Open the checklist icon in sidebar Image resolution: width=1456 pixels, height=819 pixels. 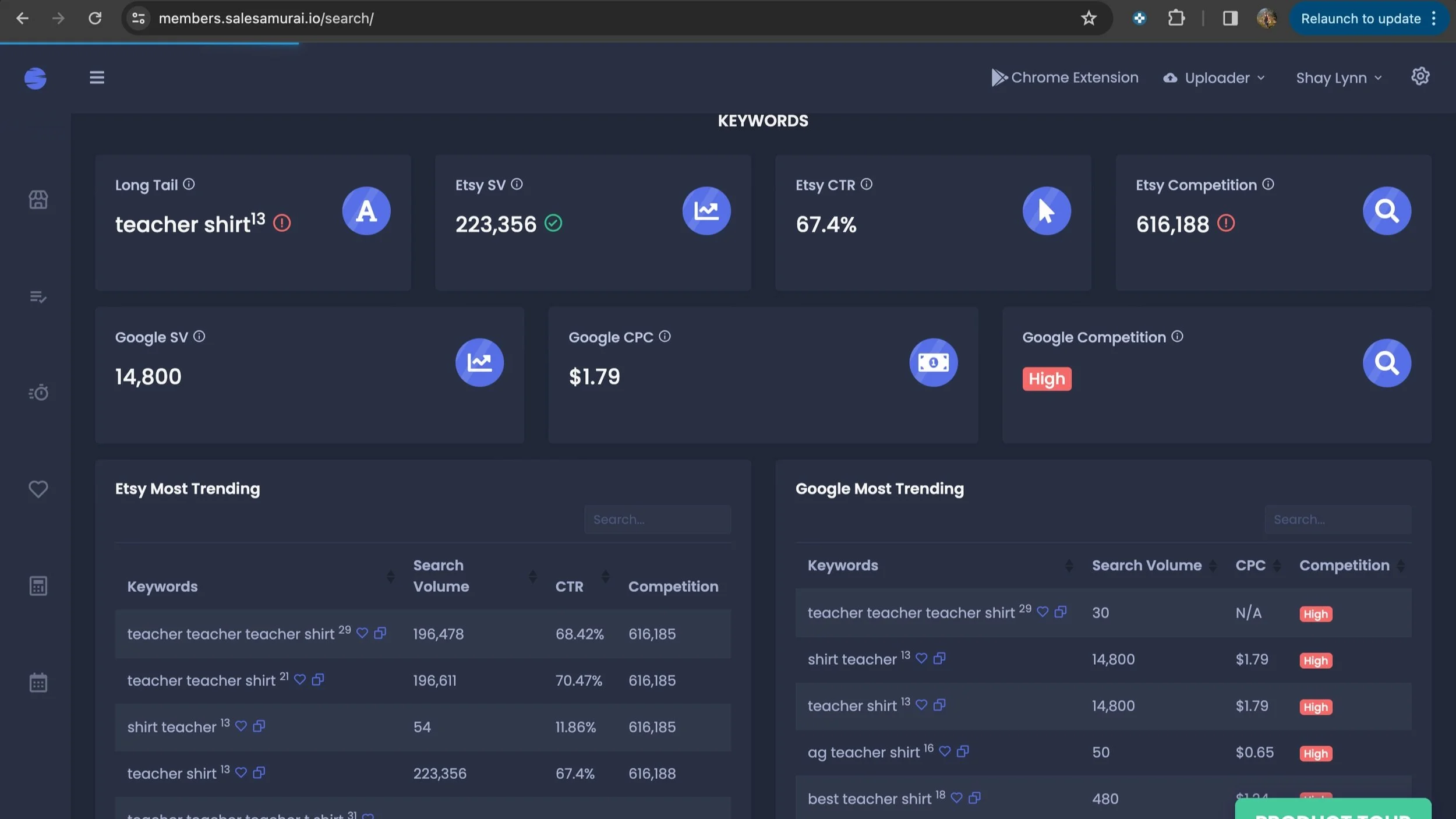click(38, 297)
